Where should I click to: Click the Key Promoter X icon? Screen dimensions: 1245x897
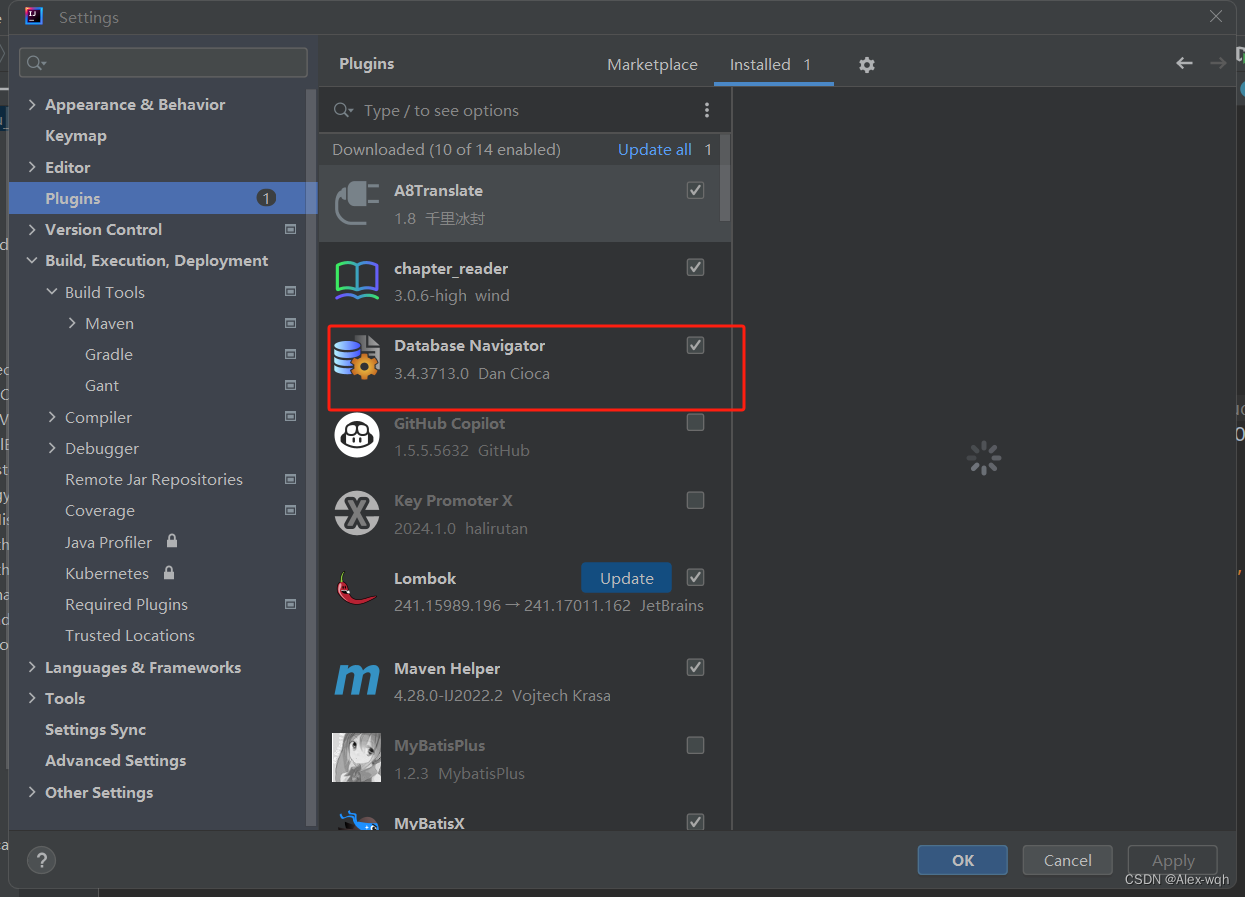tap(357, 513)
